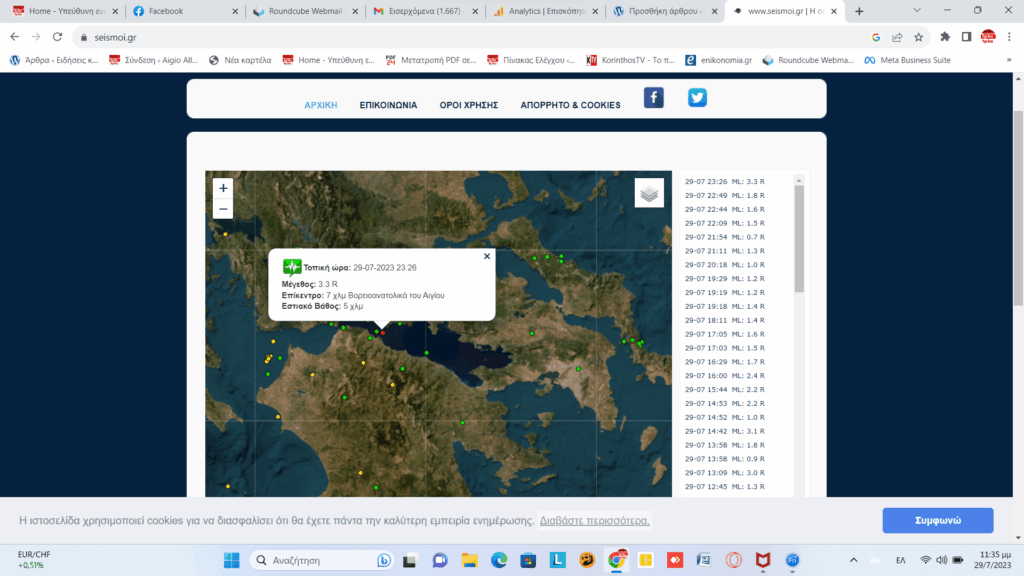Click the Διαβάστε περισσότερα link
This screenshot has width=1024, height=576.
(x=595, y=520)
